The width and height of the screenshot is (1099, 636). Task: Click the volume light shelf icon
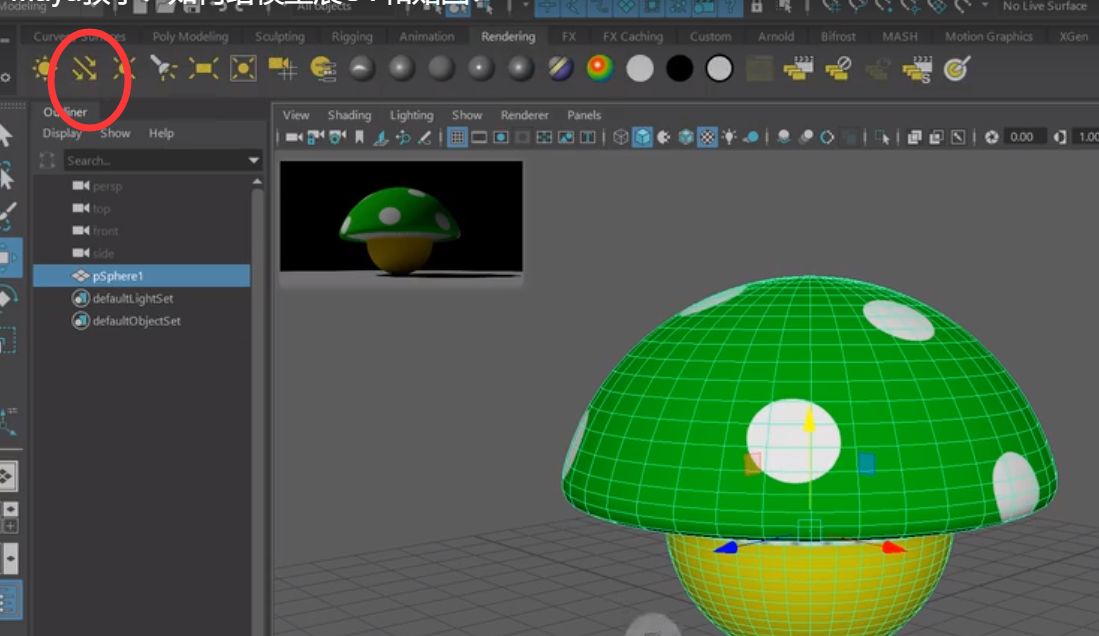click(x=243, y=69)
